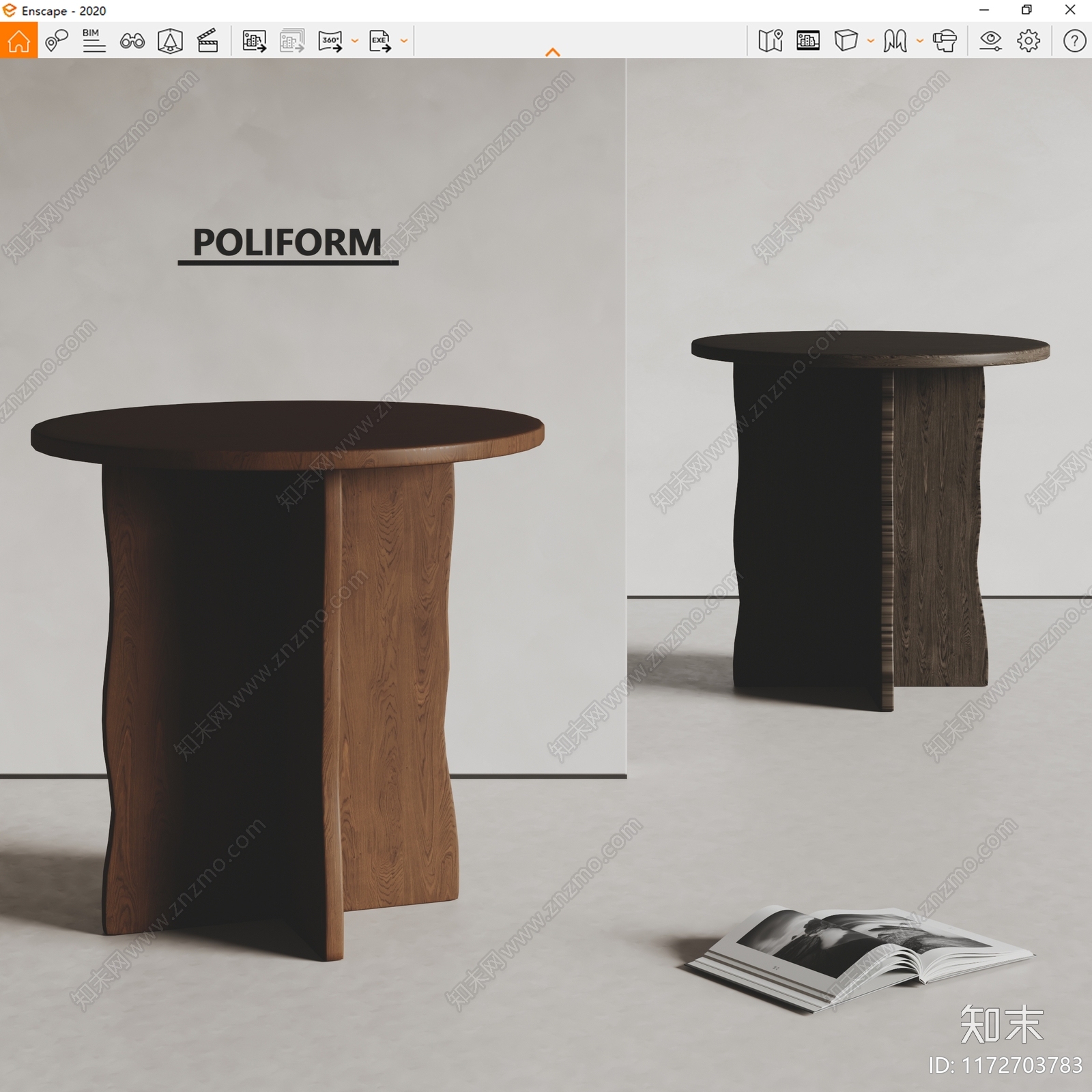Click the Screenshot export icon

(x=255, y=41)
